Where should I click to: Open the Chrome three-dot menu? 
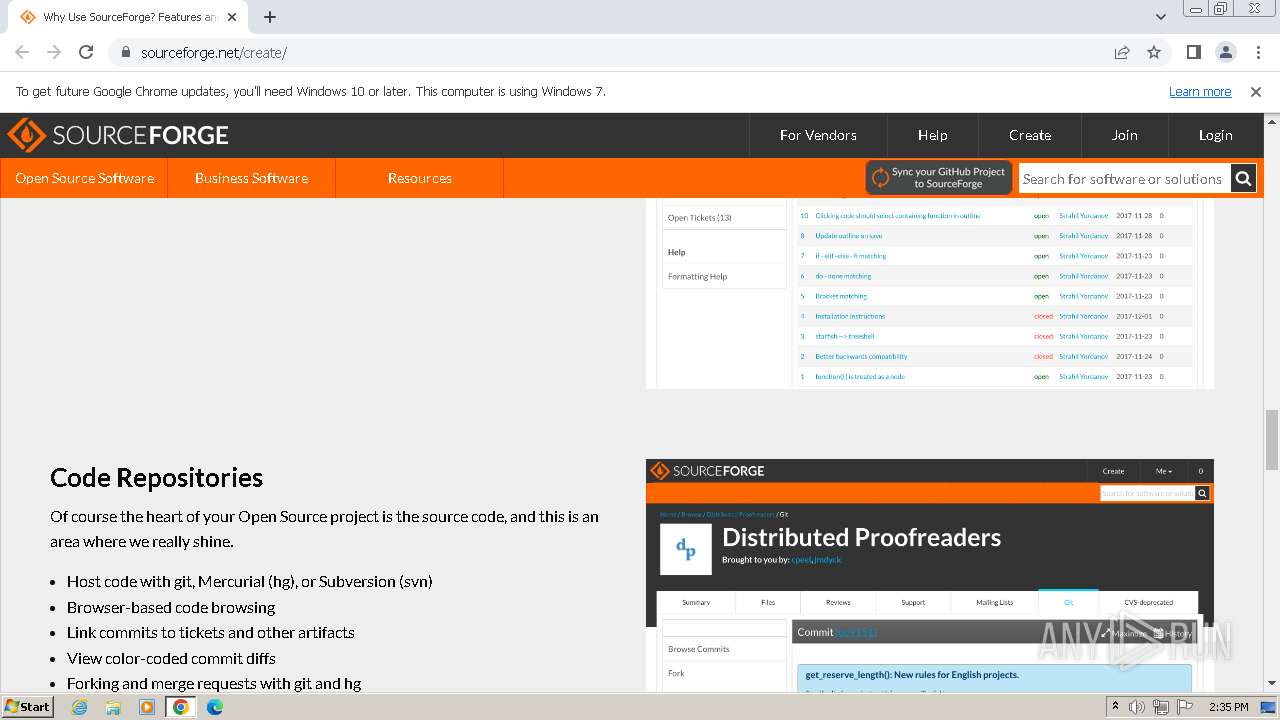1257,53
